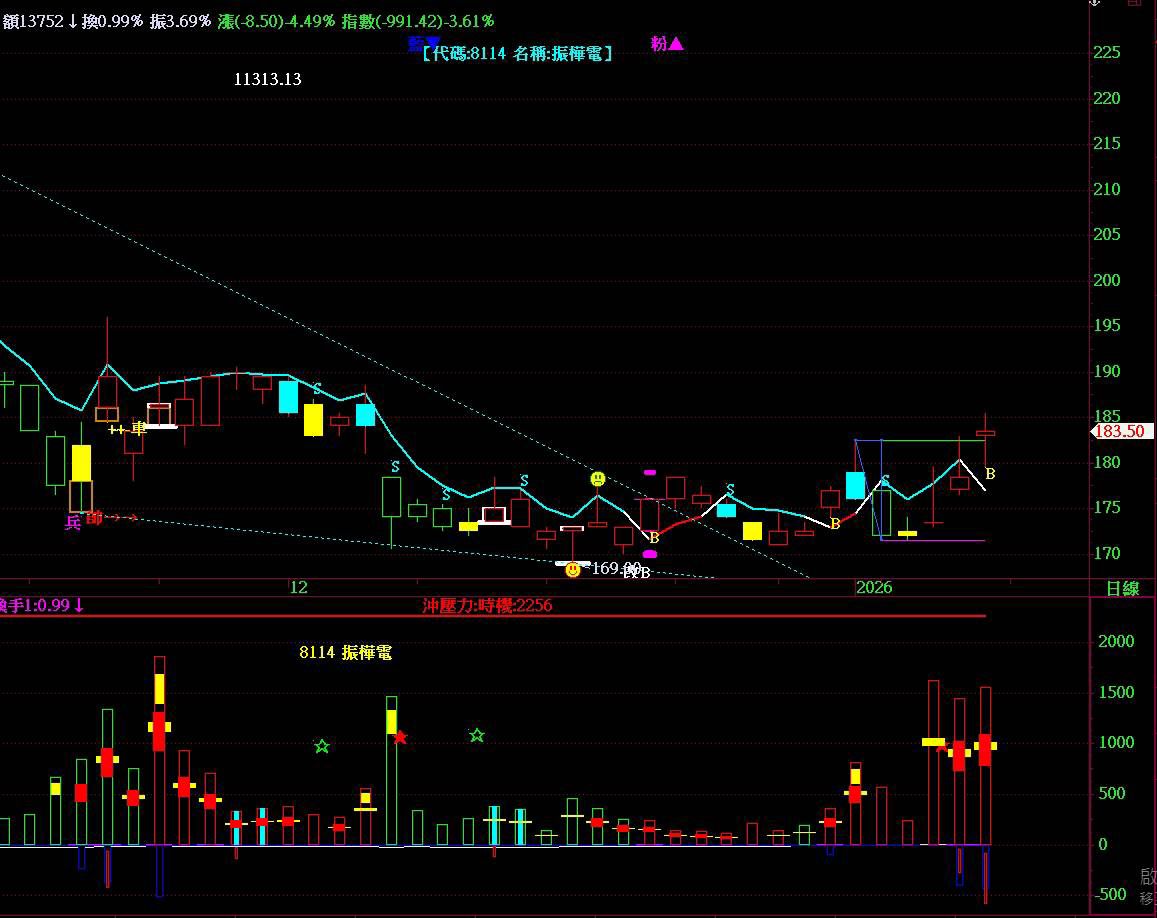Click the yellow frowning face marker
1157x918 pixels.
[x=598, y=479]
